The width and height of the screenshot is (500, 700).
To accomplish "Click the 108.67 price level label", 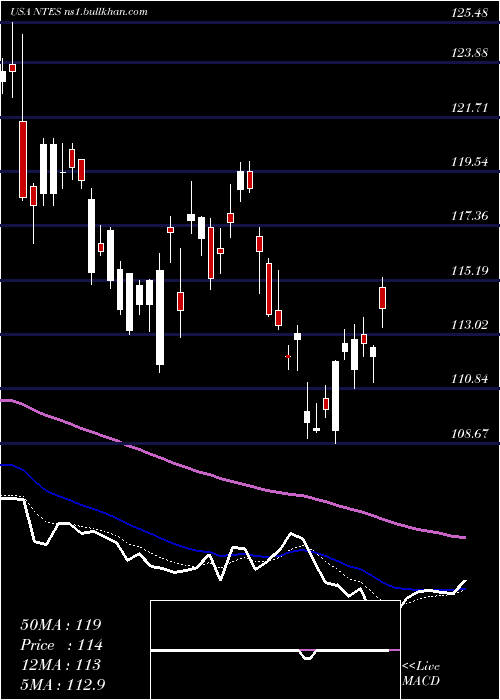I will click(469, 433).
